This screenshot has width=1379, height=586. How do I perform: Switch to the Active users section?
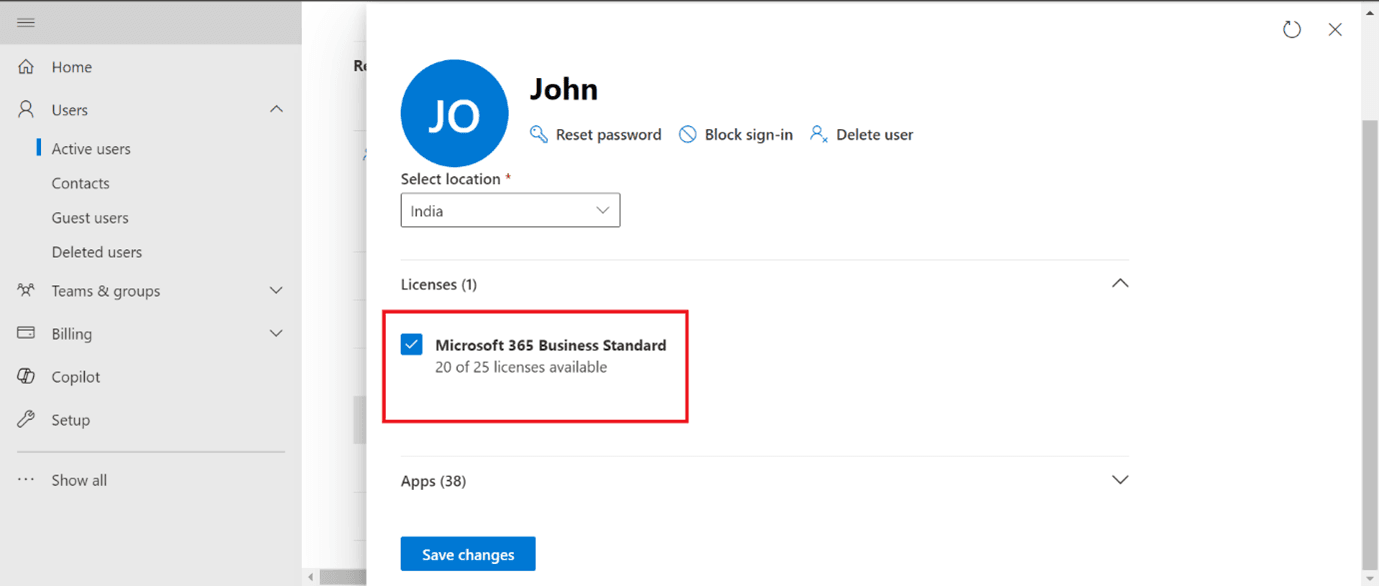pyautogui.click(x=90, y=148)
